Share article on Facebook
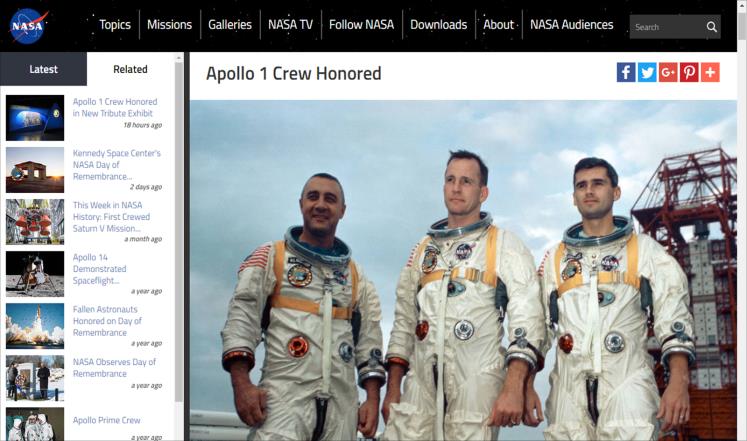 (626, 72)
